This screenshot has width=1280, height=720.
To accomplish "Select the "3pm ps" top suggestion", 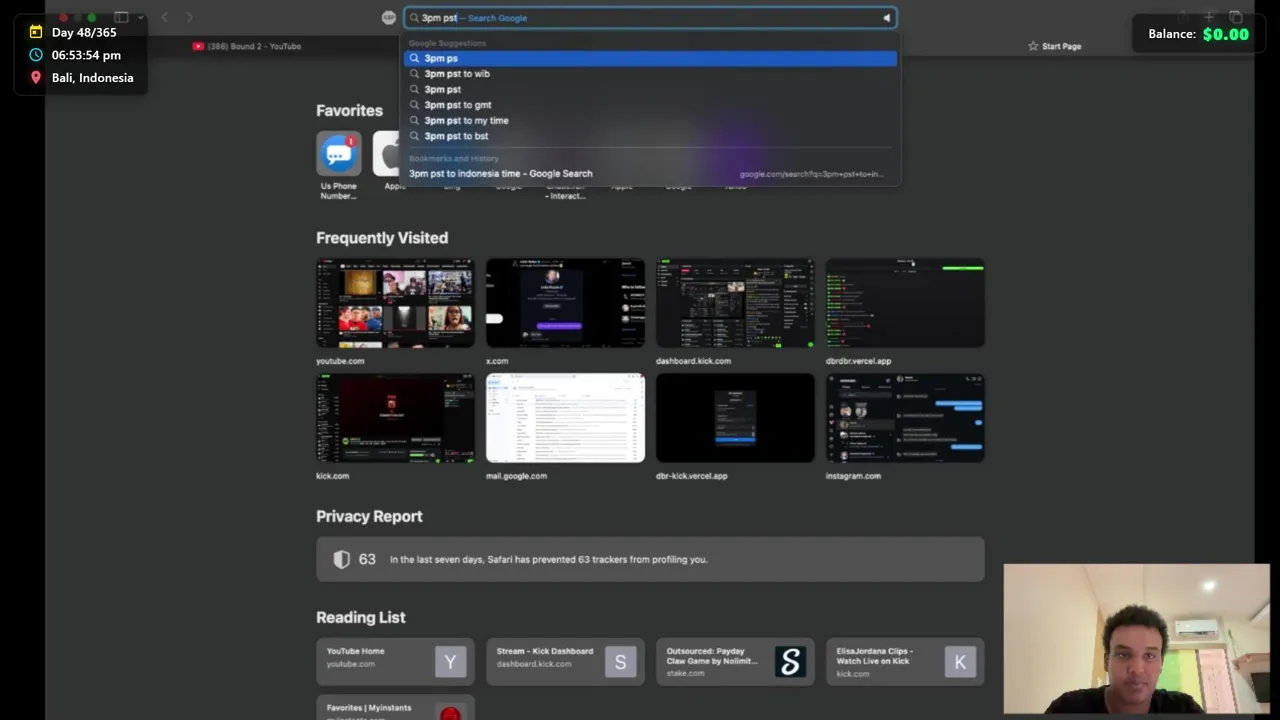I will coord(650,58).
